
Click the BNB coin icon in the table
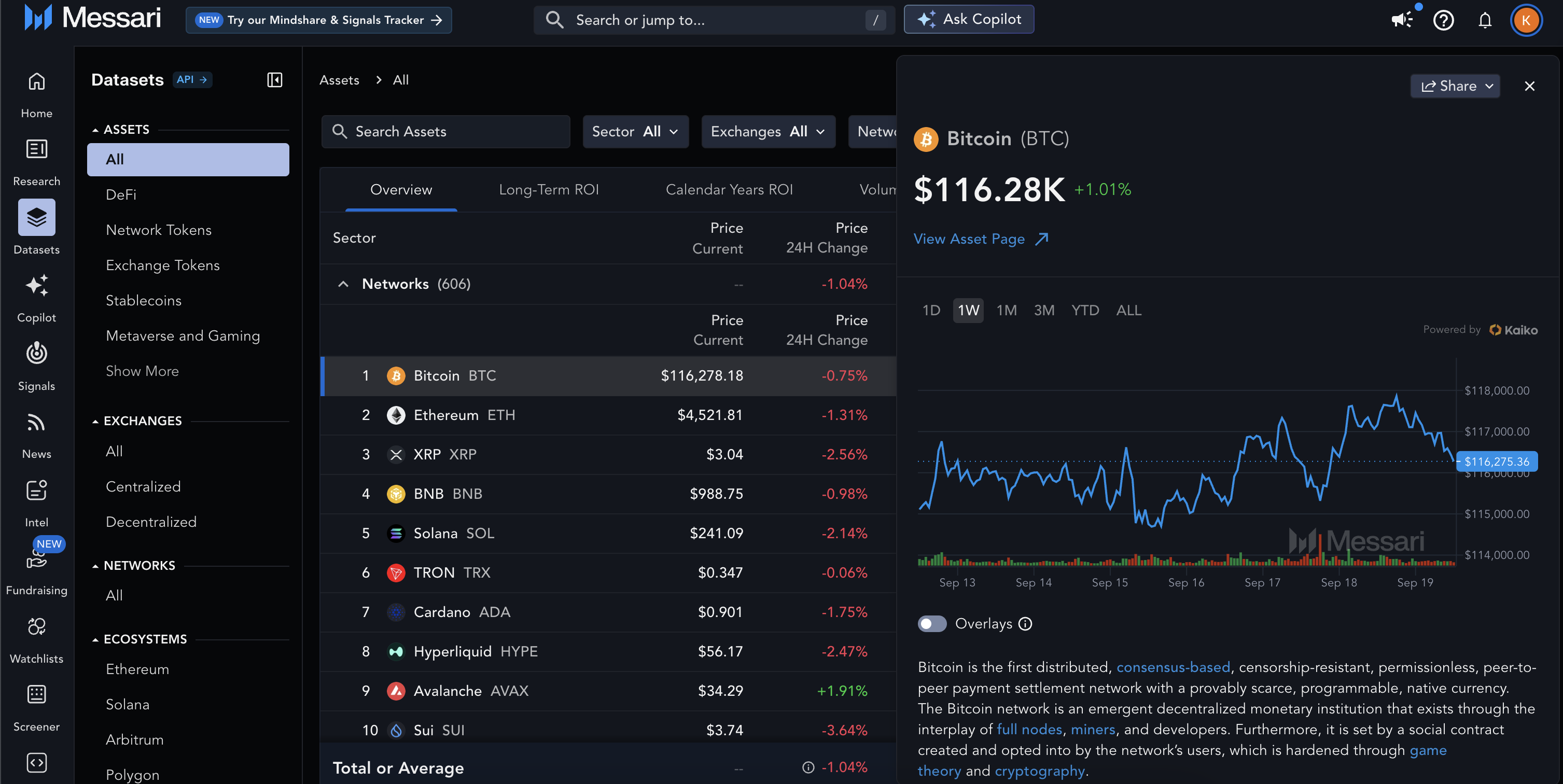[x=396, y=494]
